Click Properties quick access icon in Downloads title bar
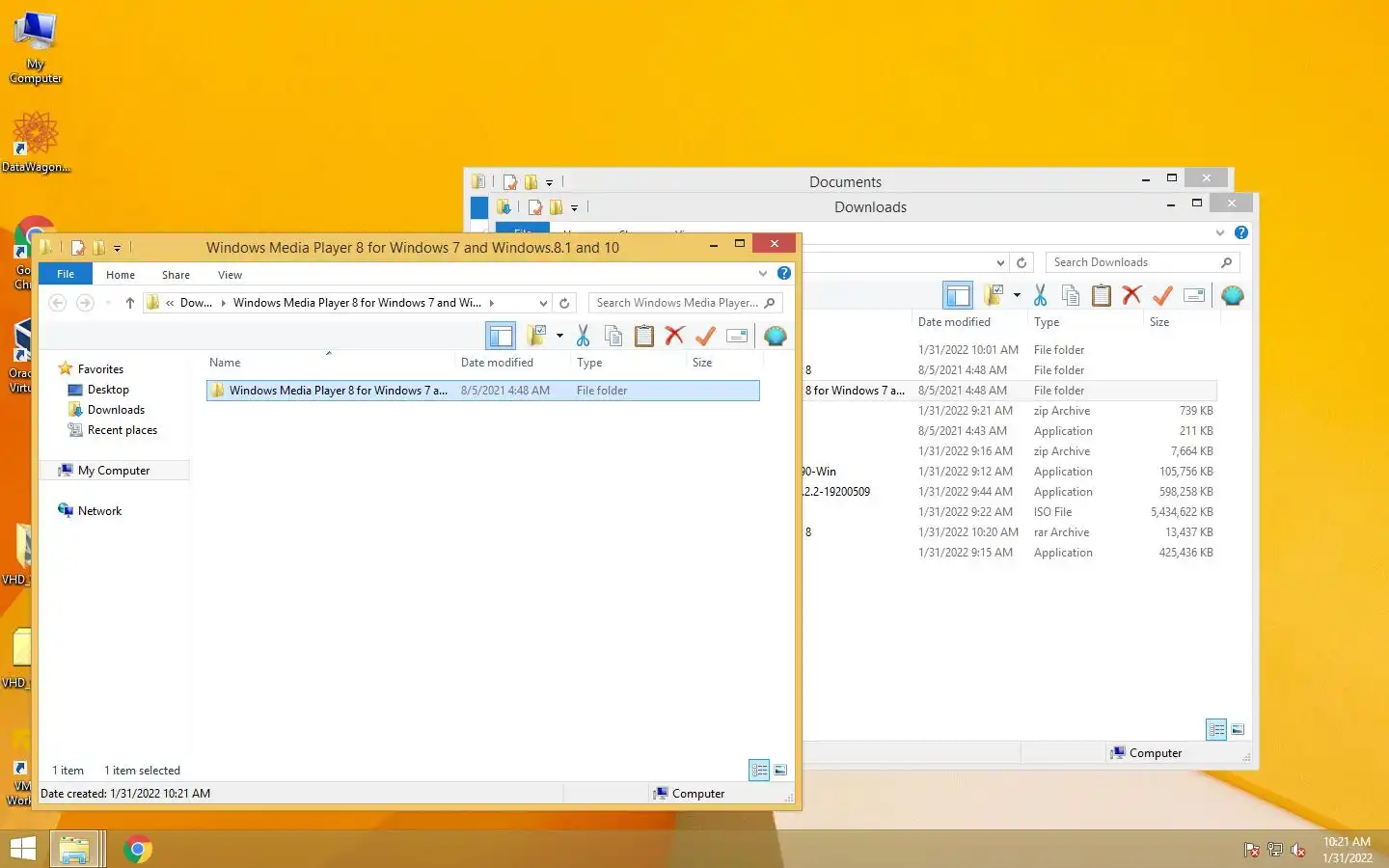 pyautogui.click(x=535, y=206)
